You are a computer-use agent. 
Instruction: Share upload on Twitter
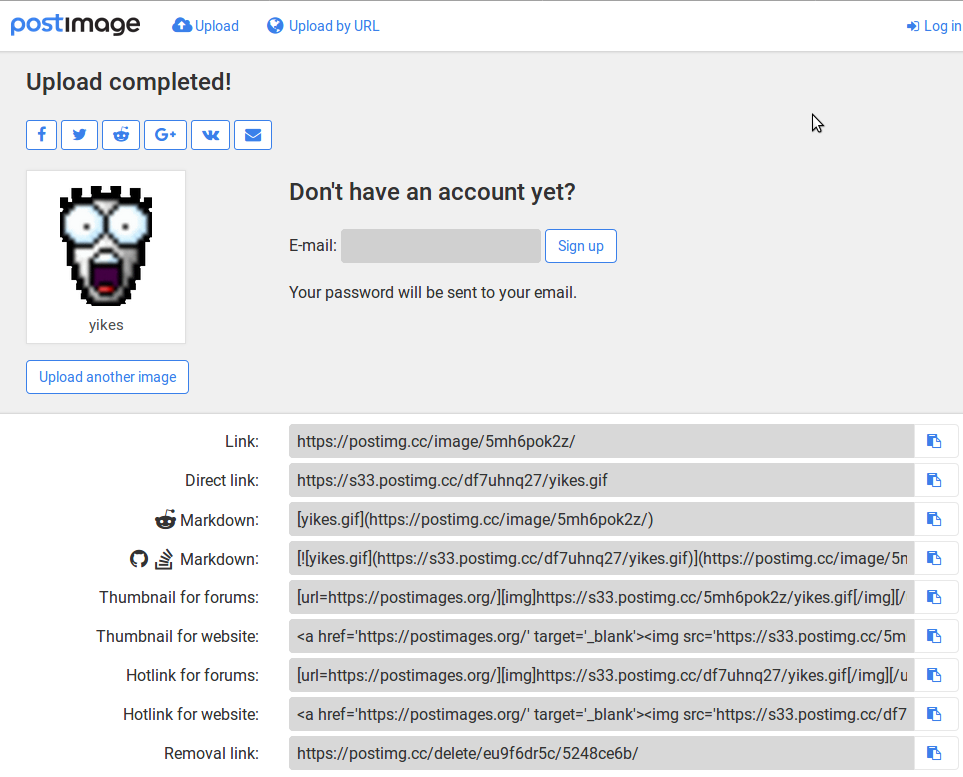(79, 135)
